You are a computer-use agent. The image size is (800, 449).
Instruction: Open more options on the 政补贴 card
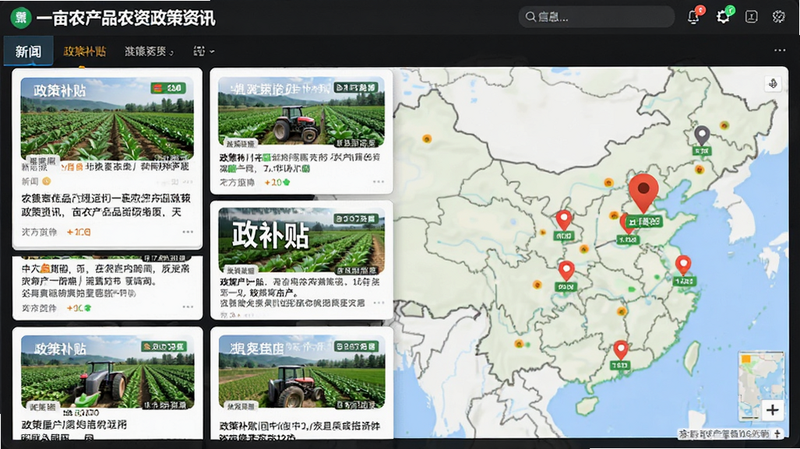coord(378,303)
